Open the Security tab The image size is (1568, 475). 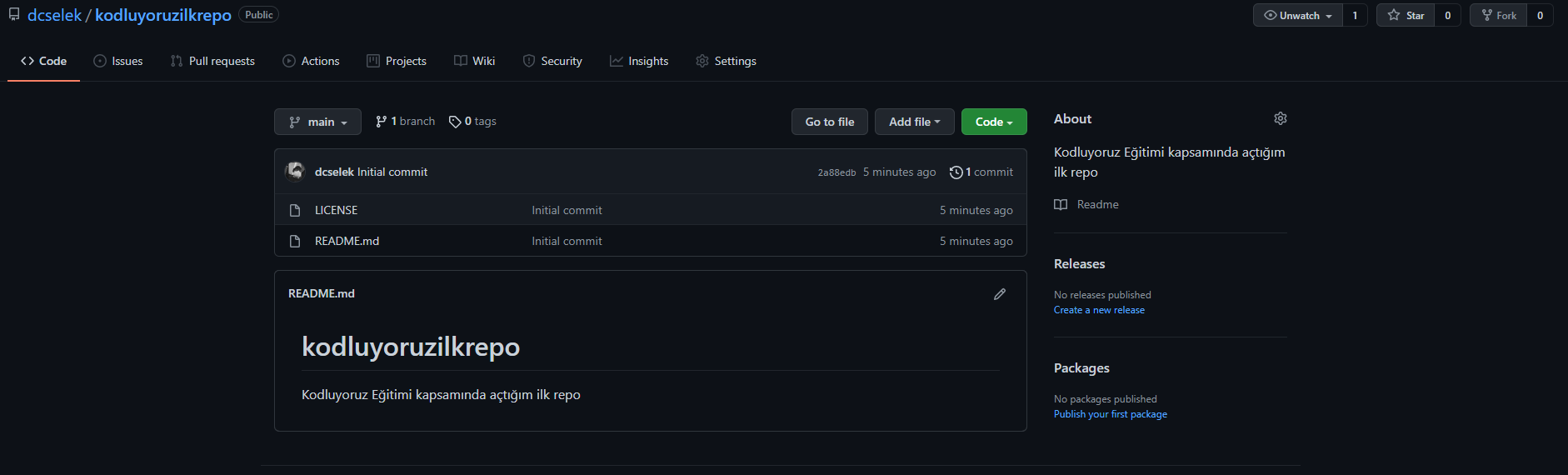click(x=552, y=61)
